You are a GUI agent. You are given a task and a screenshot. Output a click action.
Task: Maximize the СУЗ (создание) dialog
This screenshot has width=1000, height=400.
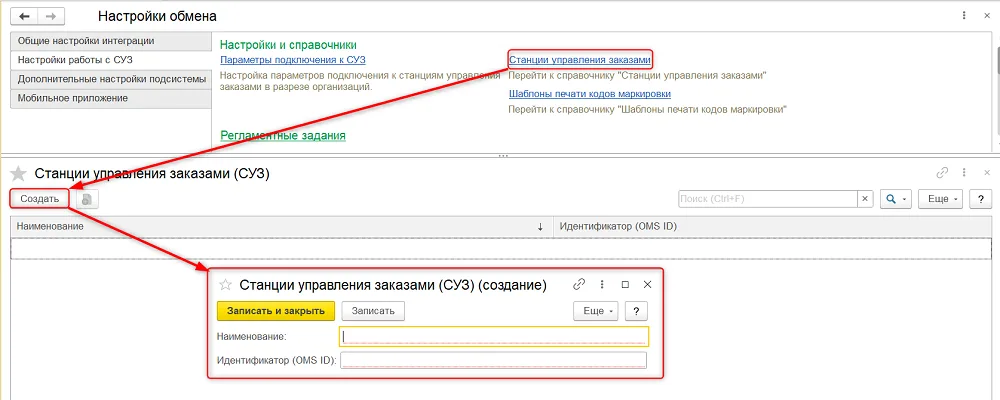(x=625, y=285)
